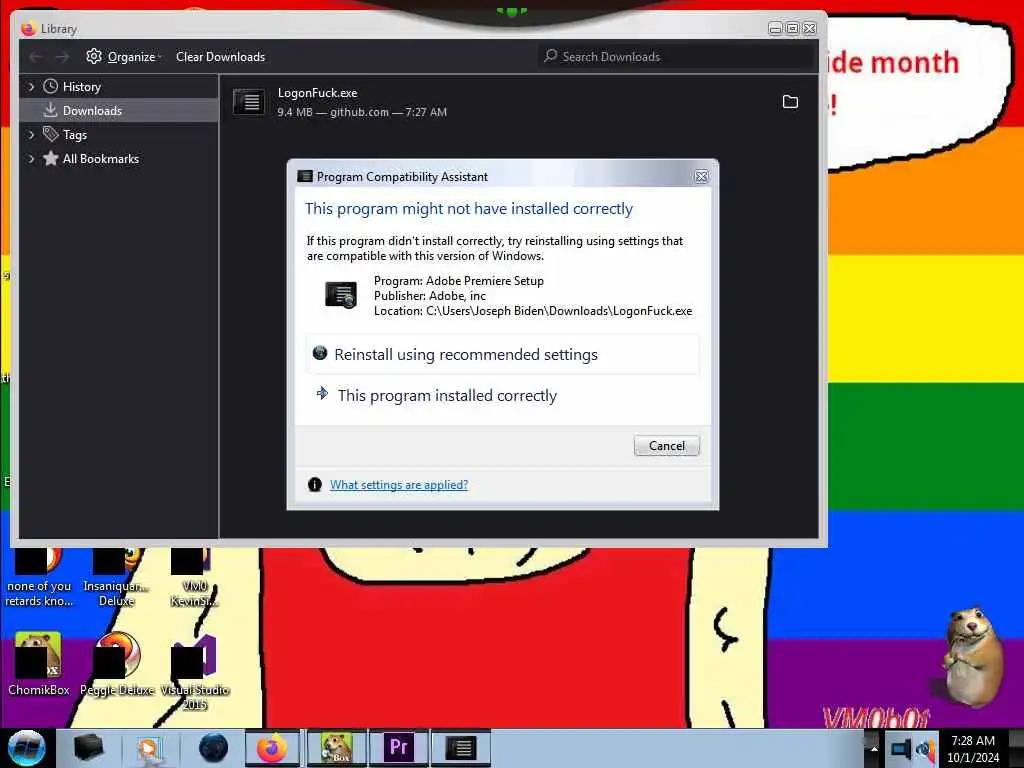Switch to ChomikBox in the taskbar
This screenshot has width=1024, height=768.
pos(336,748)
